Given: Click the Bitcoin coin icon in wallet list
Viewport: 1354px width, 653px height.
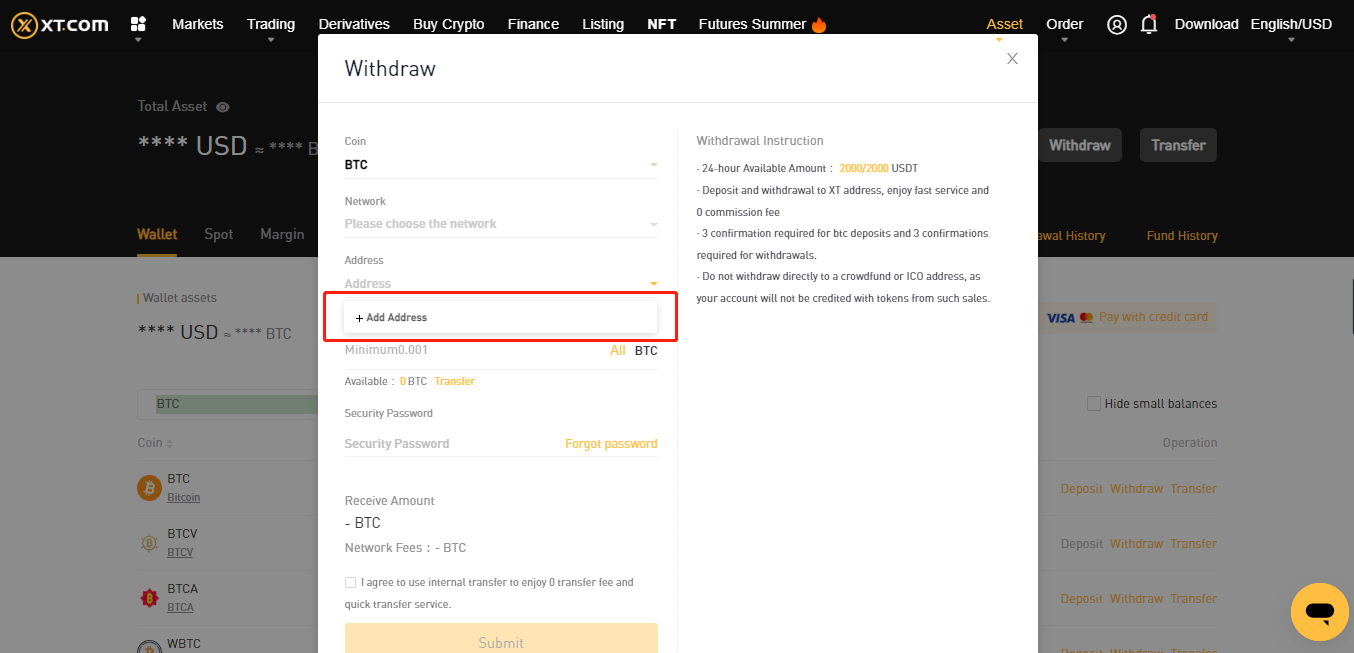Looking at the screenshot, I should pos(149,487).
